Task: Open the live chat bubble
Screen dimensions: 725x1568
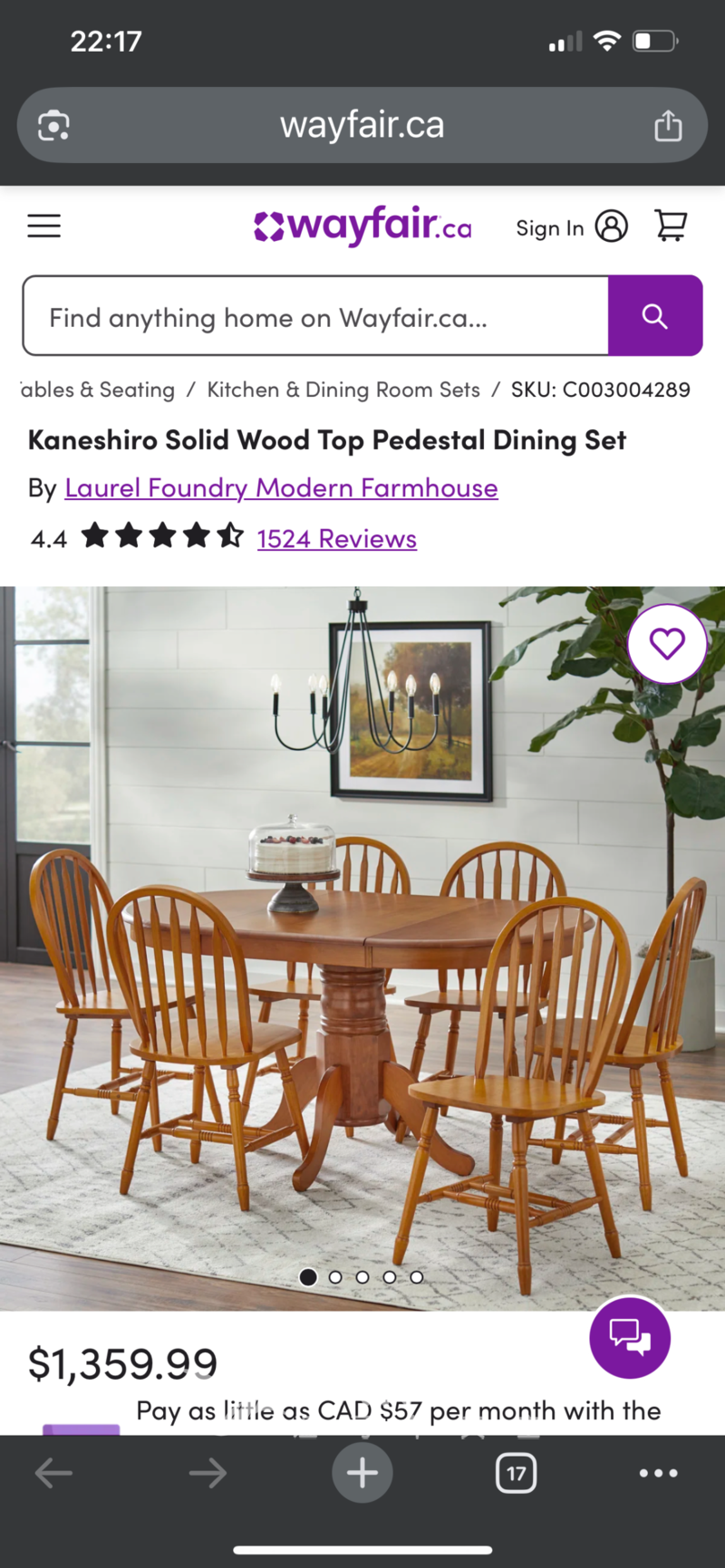Action: pyautogui.click(x=630, y=1337)
